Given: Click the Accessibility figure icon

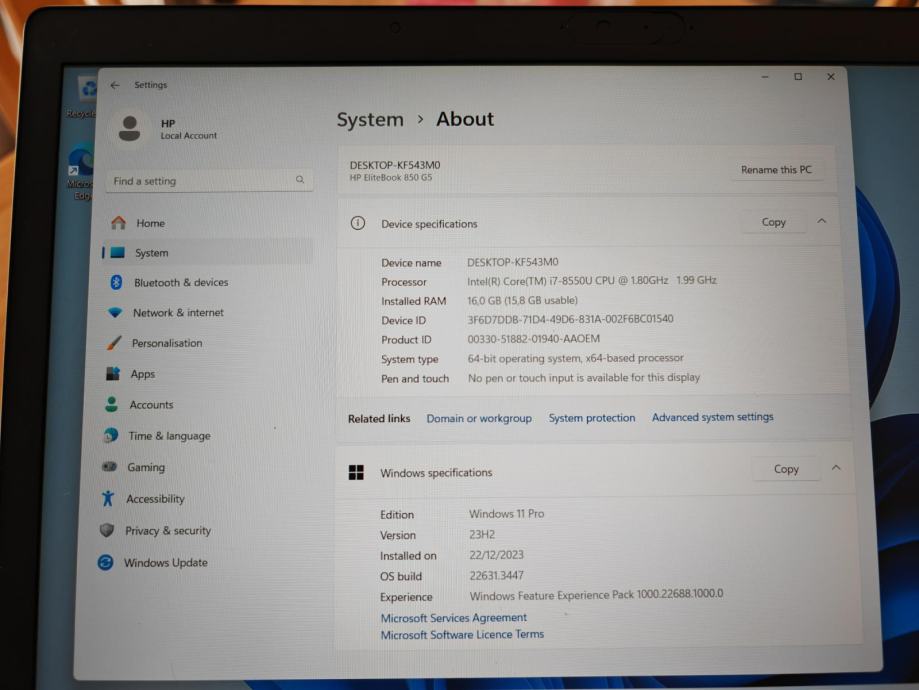Looking at the screenshot, I should (108, 498).
